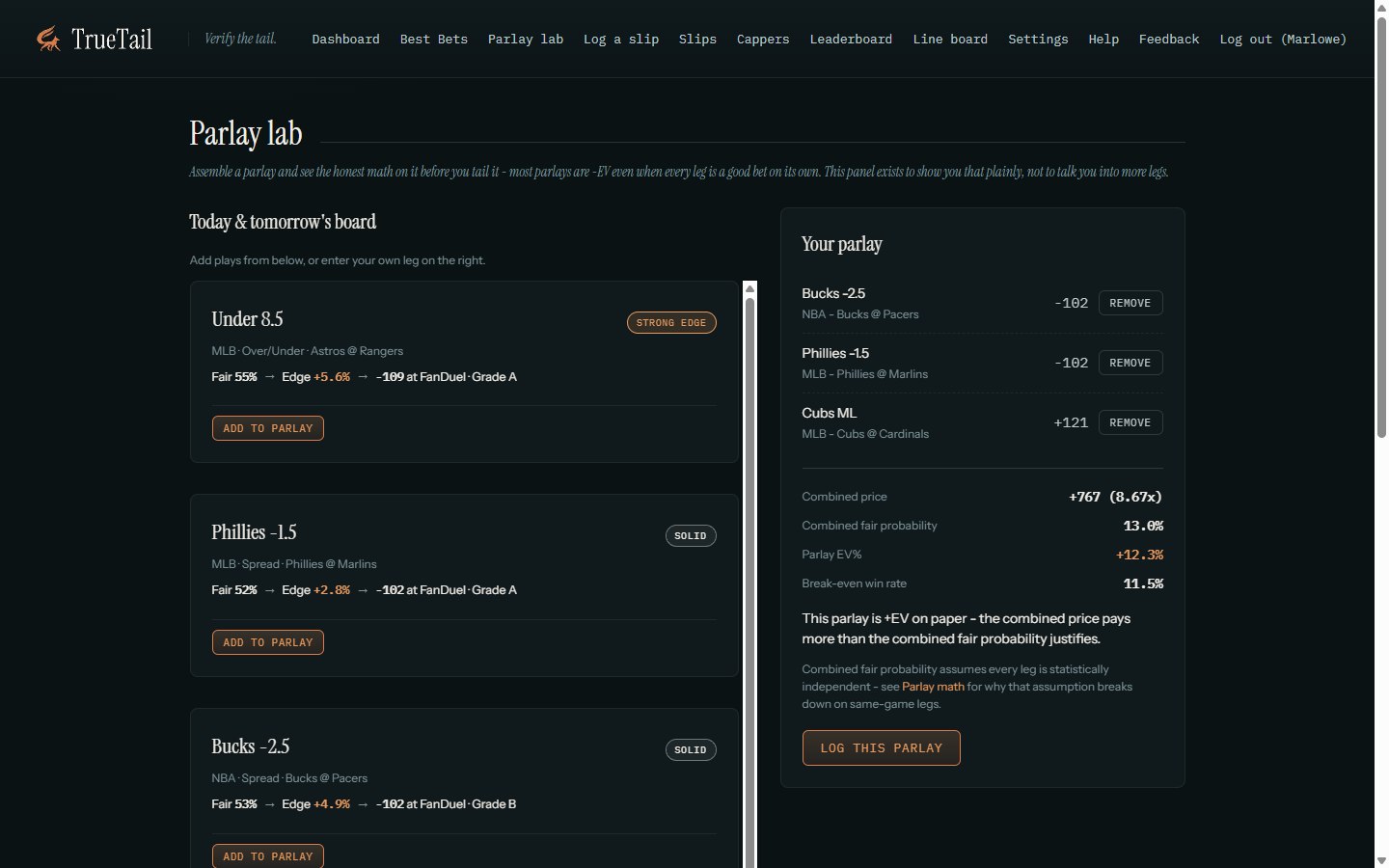Open the Leaderboard
The height and width of the screenshot is (868, 1389).
[x=851, y=40]
